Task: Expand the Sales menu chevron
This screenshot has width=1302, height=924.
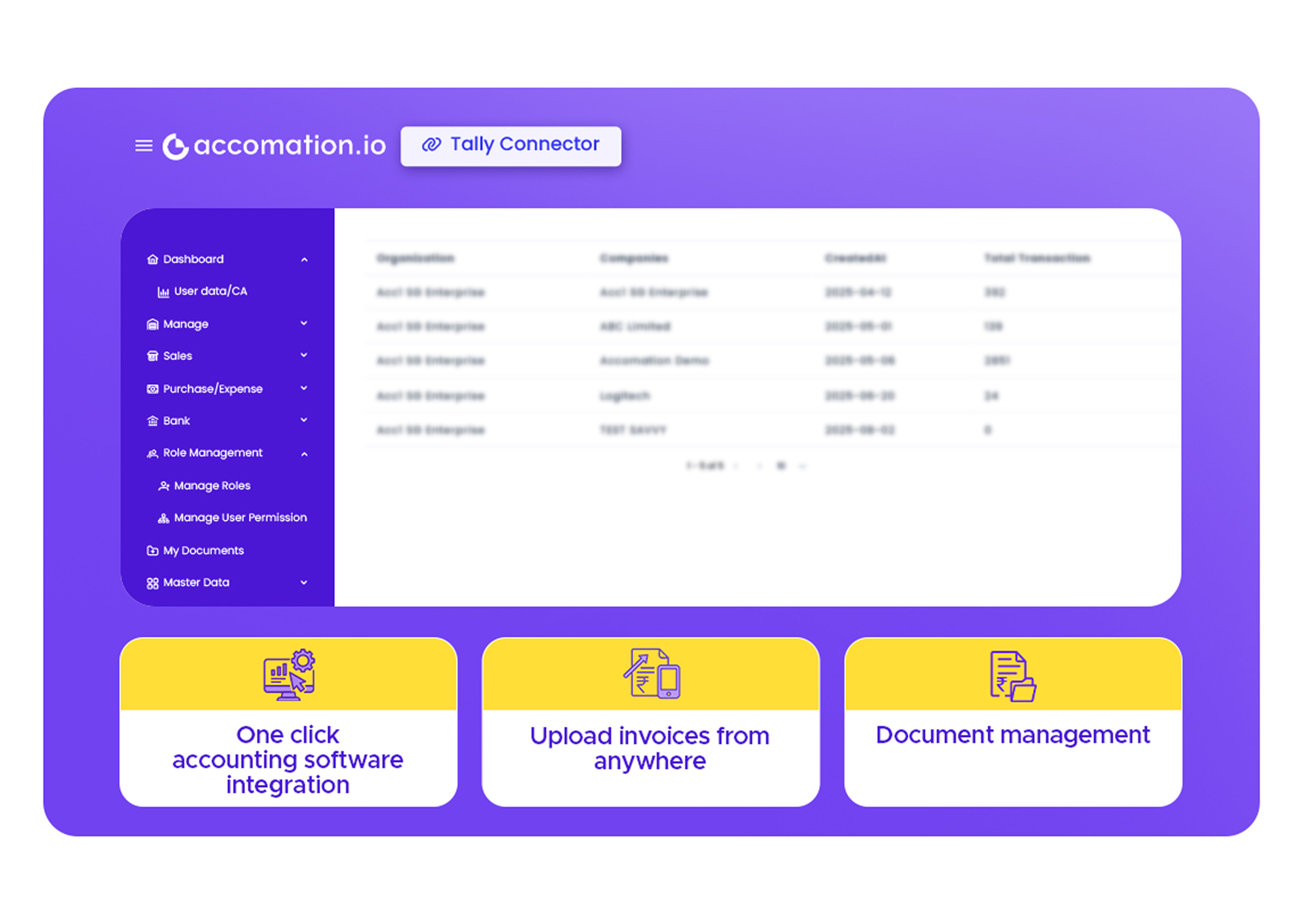Action: coord(304,355)
